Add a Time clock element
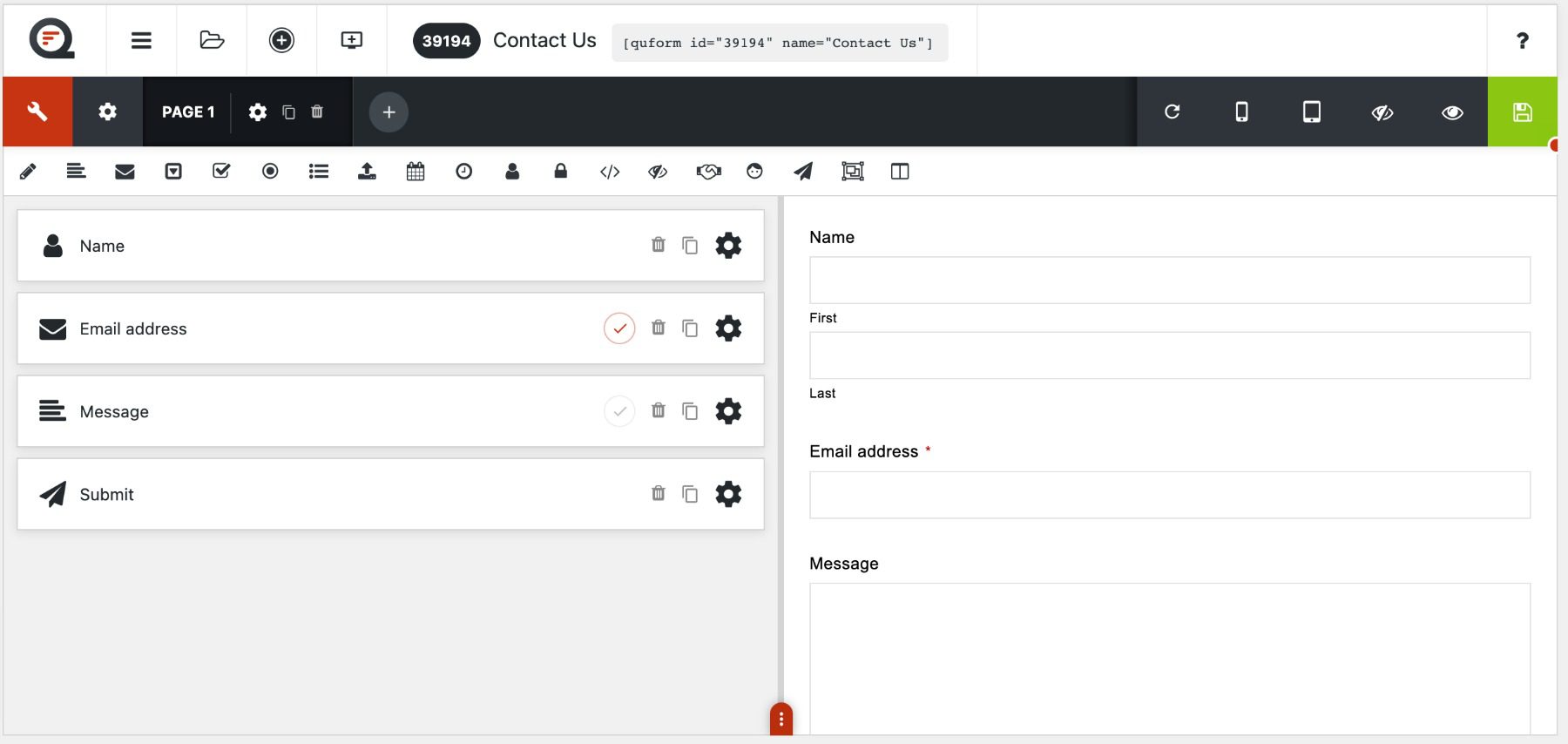This screenshot has height=744, width=1568. click(464, 172)
